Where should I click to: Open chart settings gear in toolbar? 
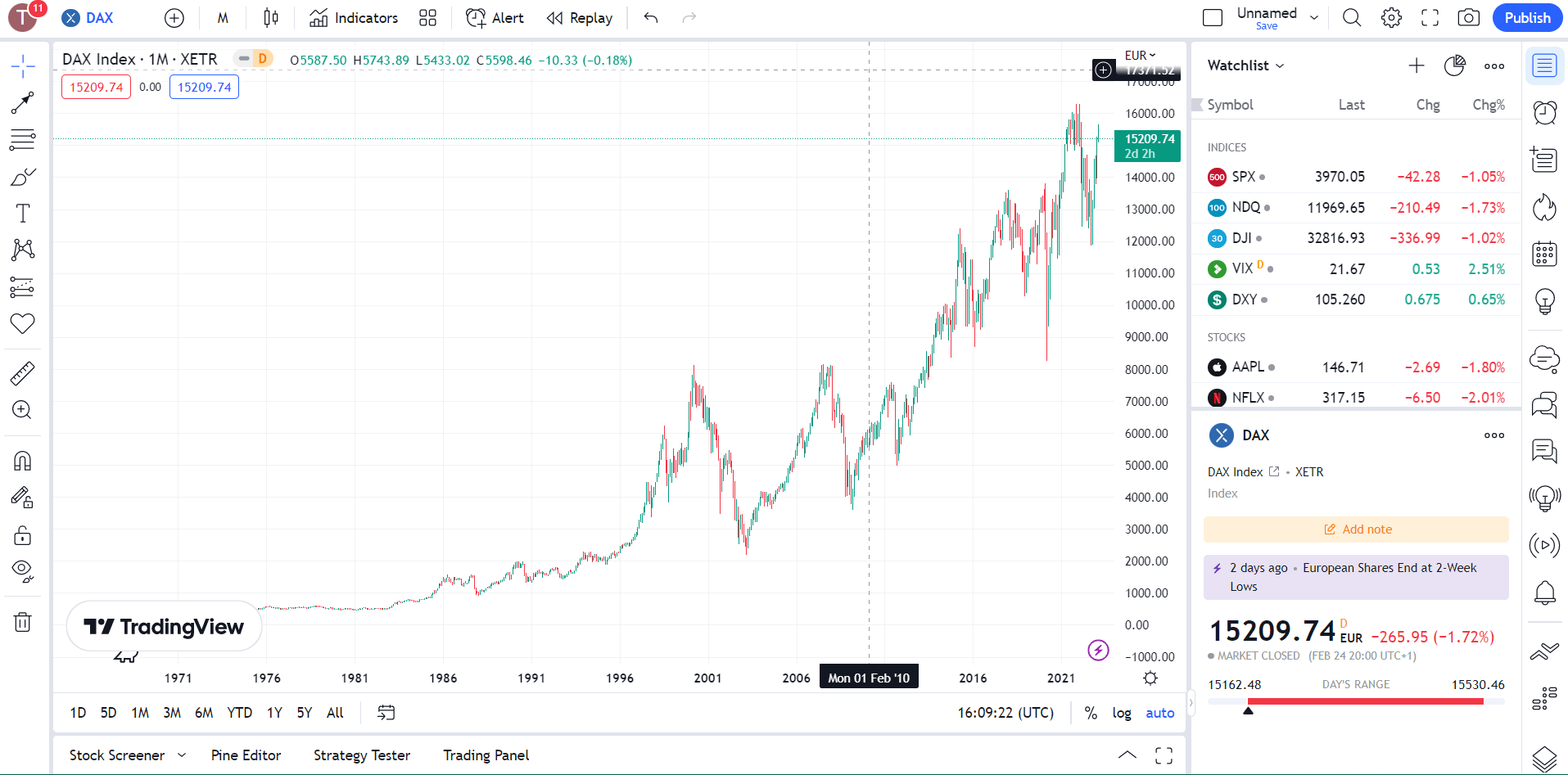[x=1391, y=18]
